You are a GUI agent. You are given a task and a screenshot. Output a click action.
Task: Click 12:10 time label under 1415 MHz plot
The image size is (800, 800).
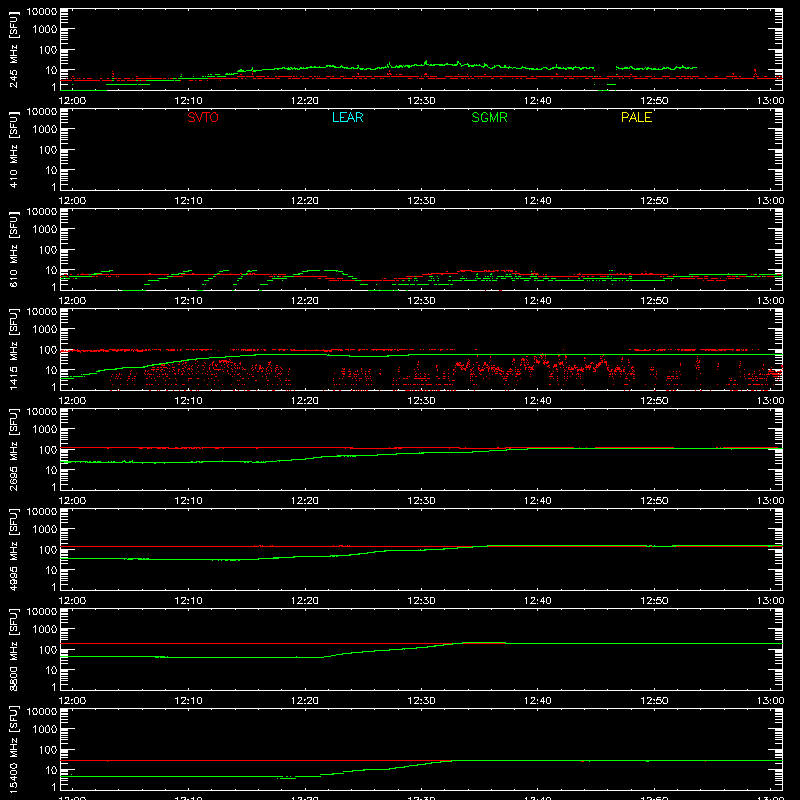click(x=188, y=401)
